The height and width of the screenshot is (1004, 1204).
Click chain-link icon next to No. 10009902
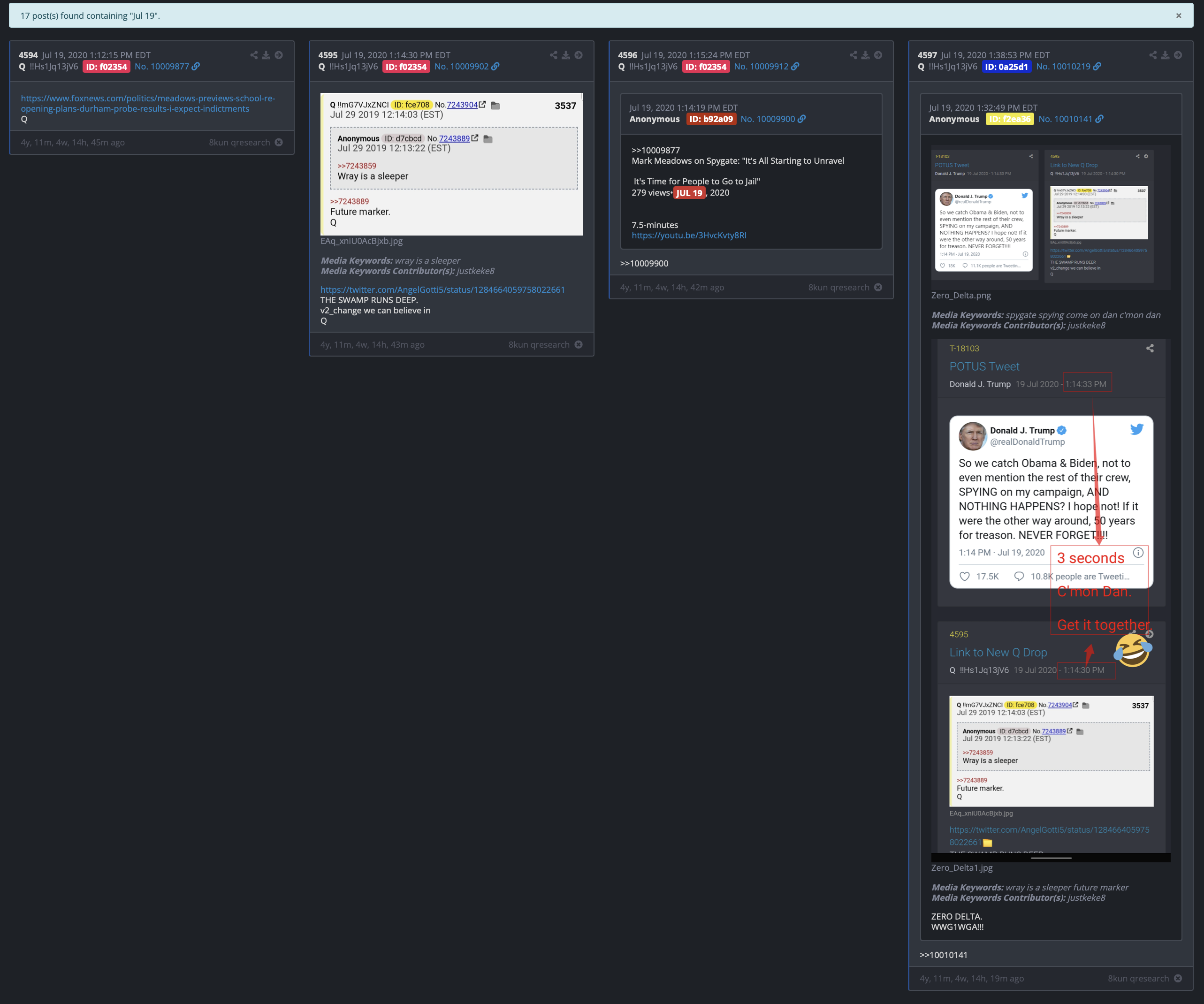495,67
